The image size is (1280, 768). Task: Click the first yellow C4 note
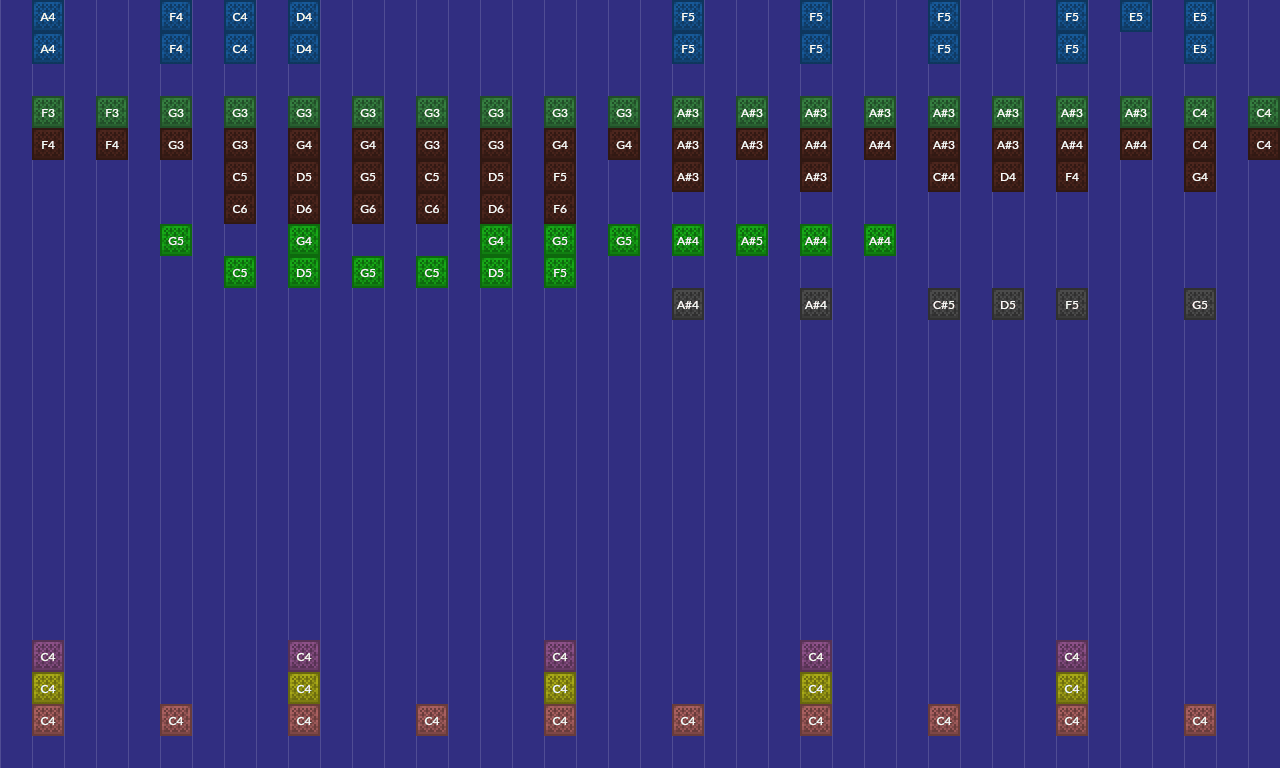48,688
